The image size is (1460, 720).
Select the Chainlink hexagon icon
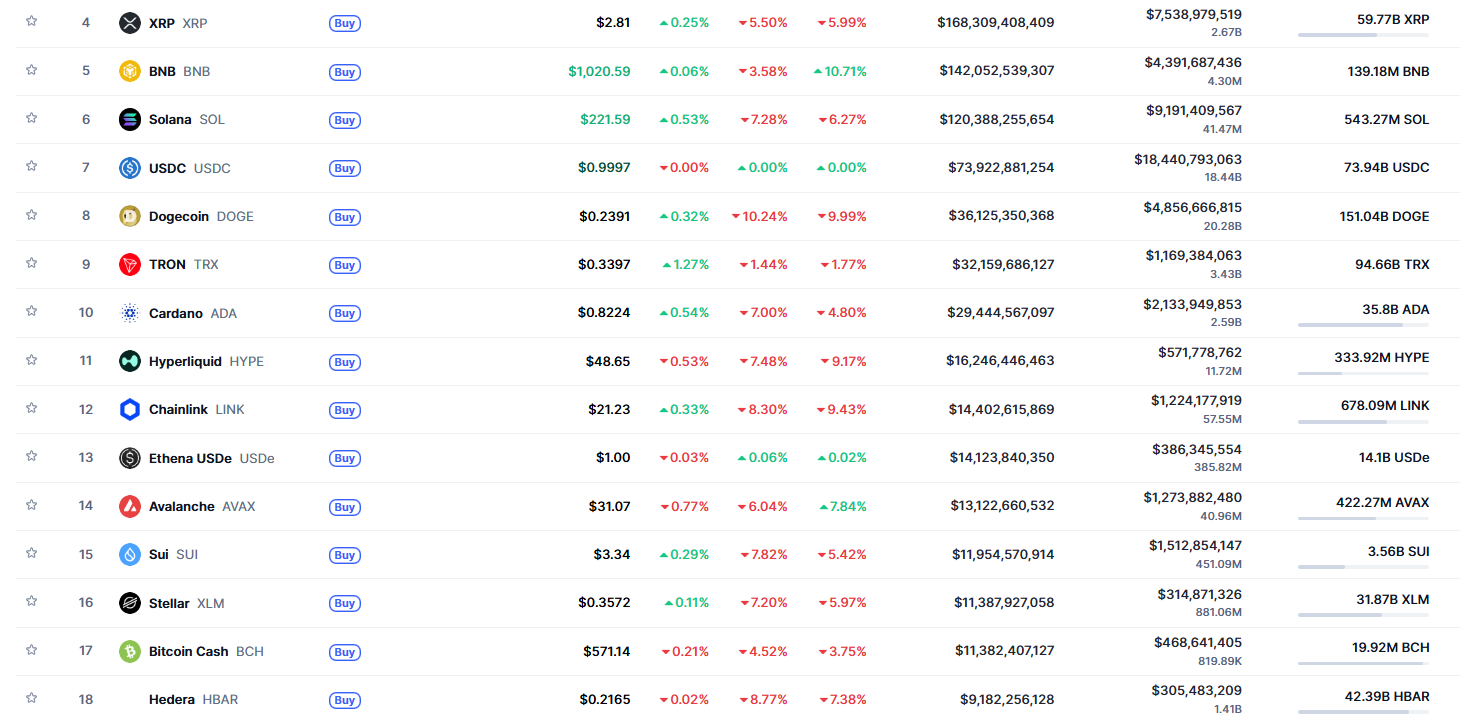click(129, 409)
